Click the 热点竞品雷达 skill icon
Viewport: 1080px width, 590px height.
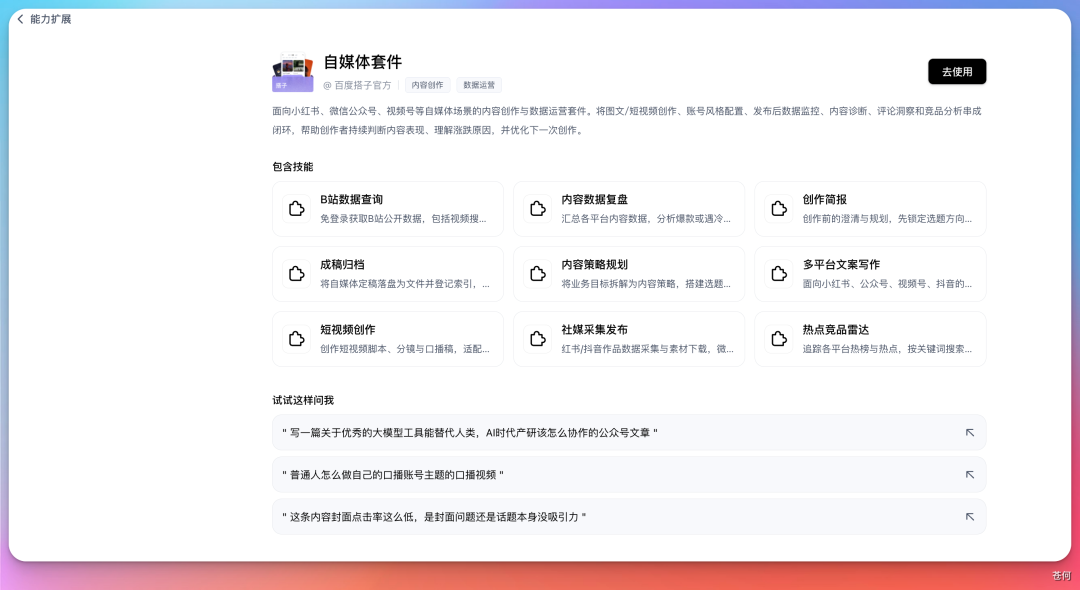point(778,339)
